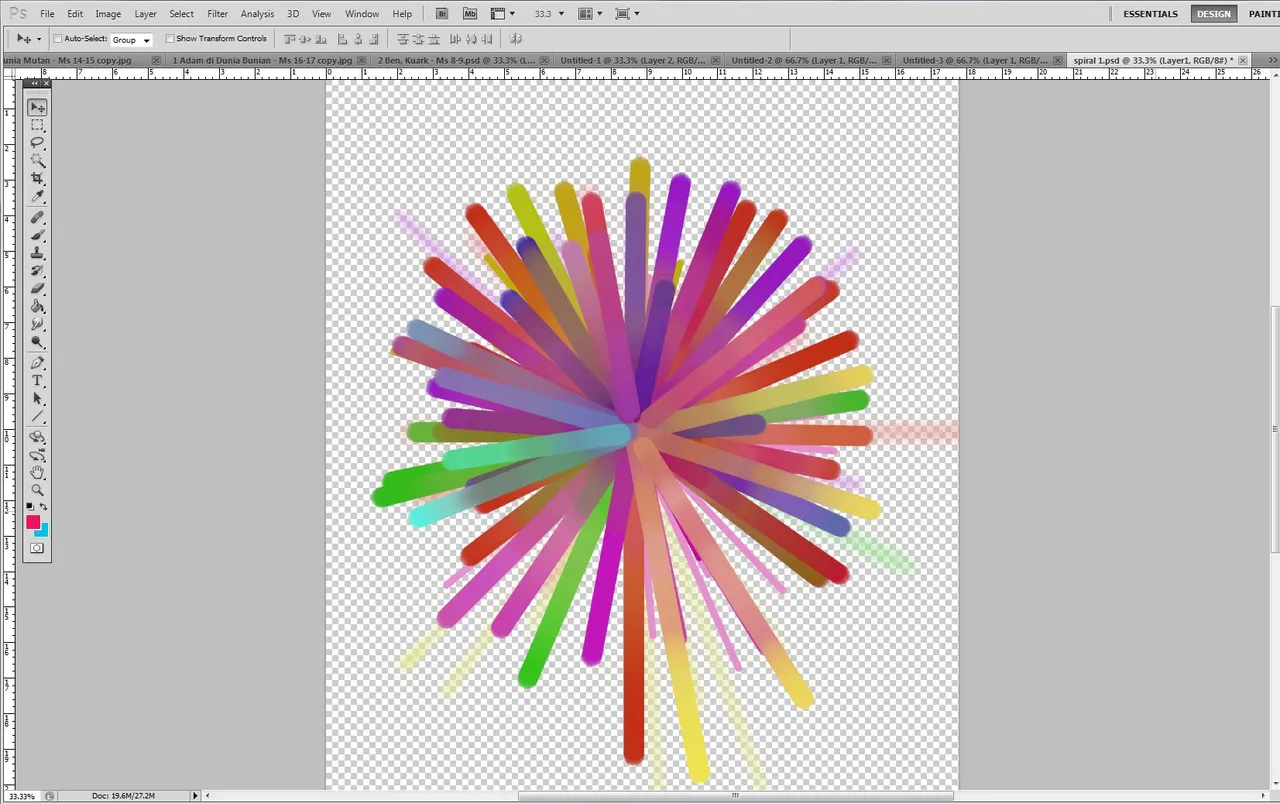Screen dimensions: 1280x804
Task: Select the Rectangular Marquee tool
Action: pos(37,125)
